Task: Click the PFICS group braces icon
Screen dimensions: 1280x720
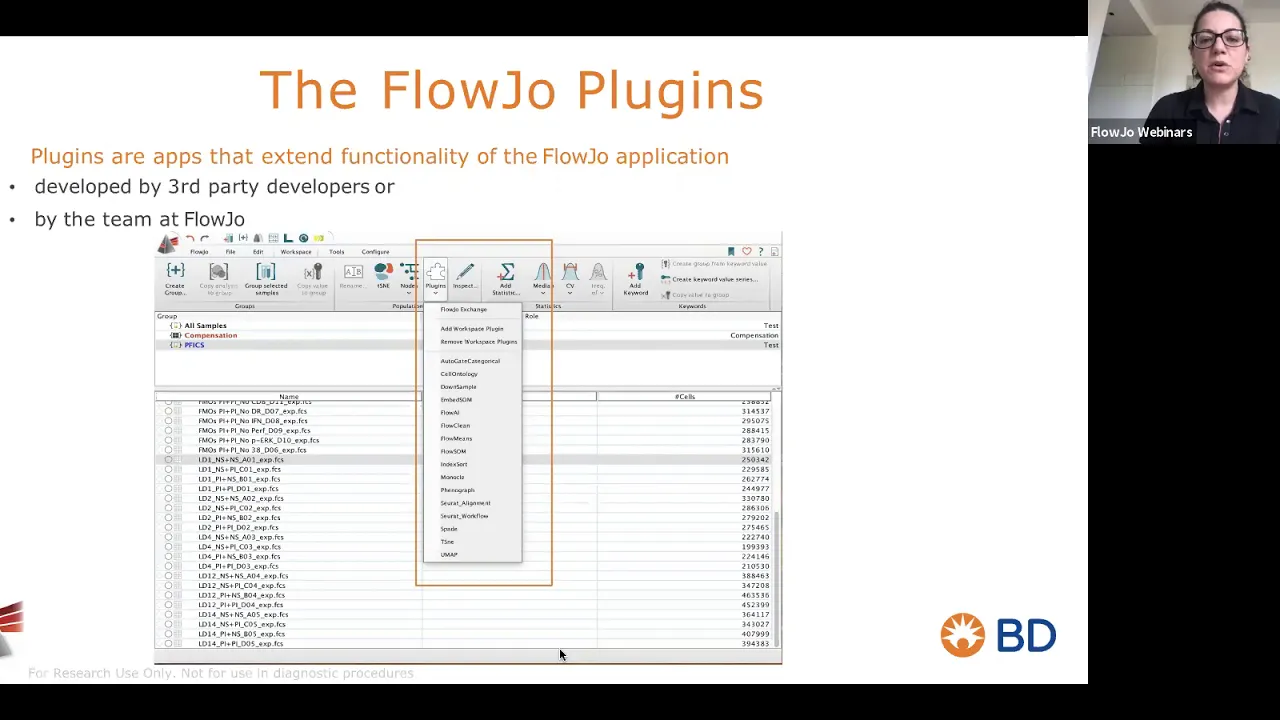Action: tap(176, 345)
